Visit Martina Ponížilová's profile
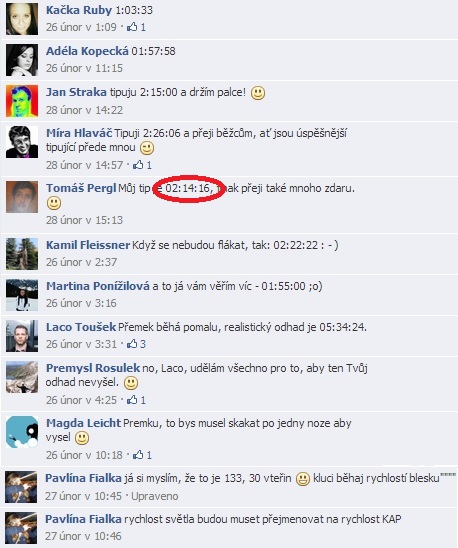458x548 pixels. (98, 286)
